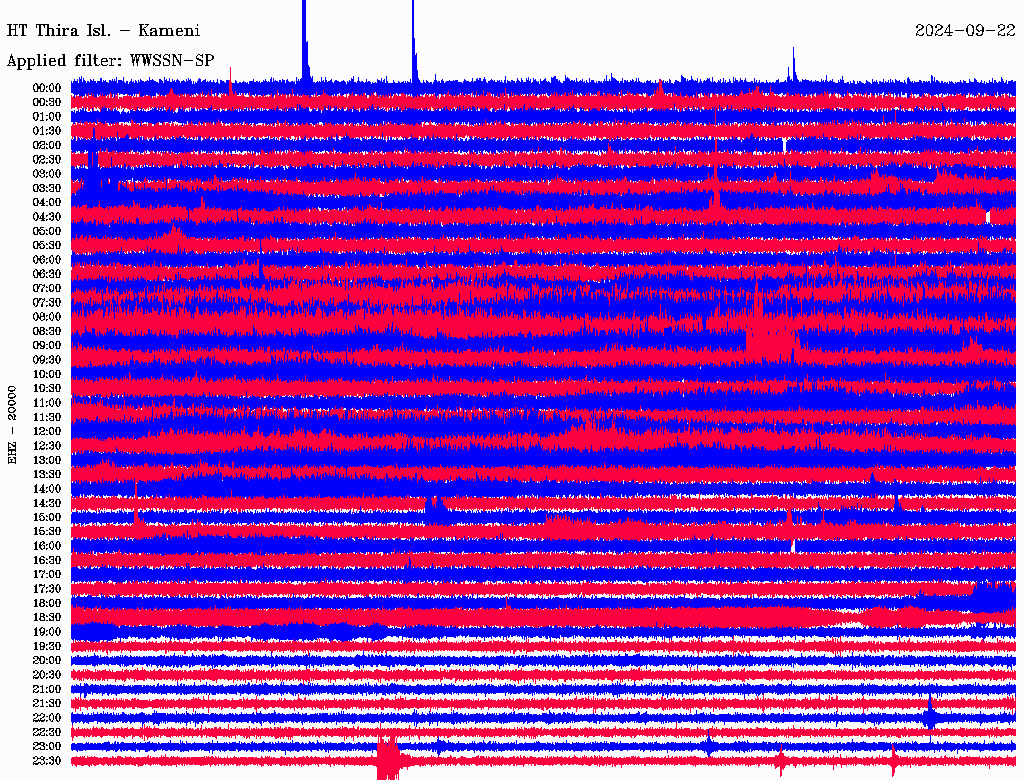Click the station title HT Thira Isl. - Kameni

[x=103, y=31]
